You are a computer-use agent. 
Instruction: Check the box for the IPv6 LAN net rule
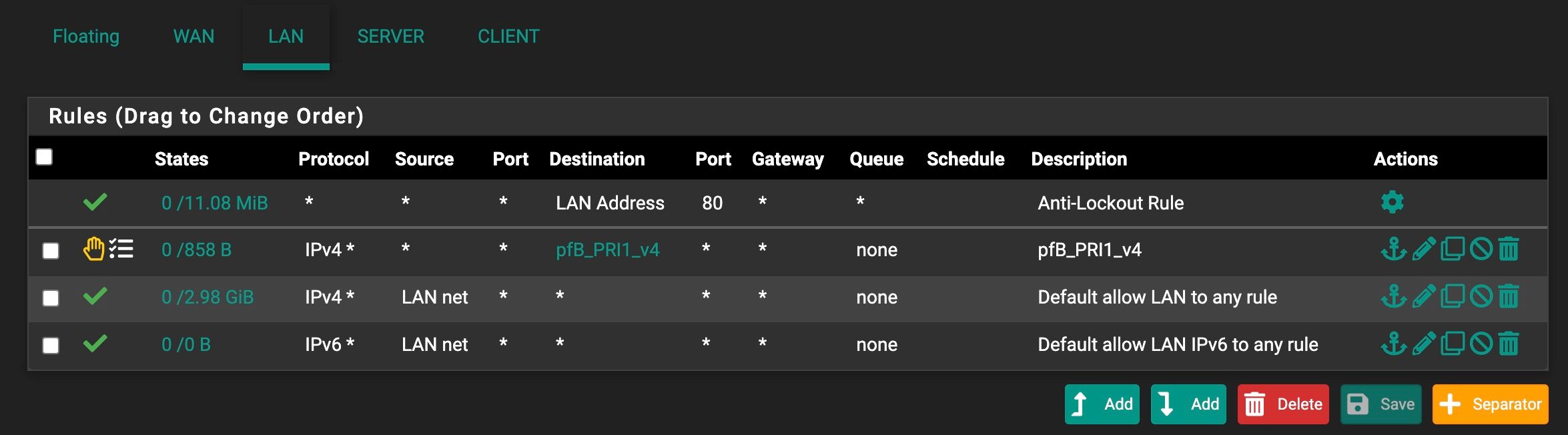point(51,345)
